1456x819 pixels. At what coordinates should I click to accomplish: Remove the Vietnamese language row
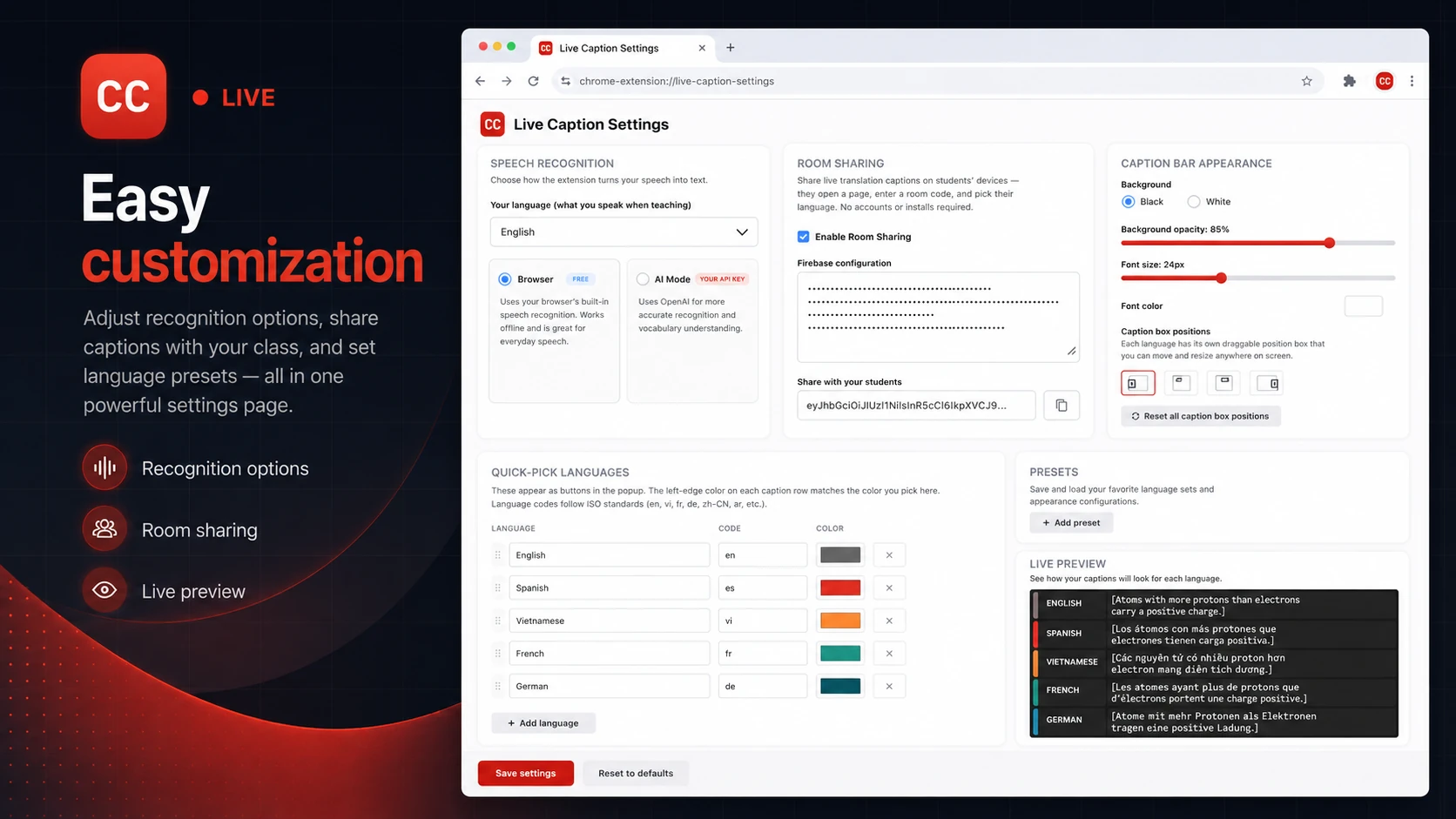pyautogui.click(x=889, y=621)
